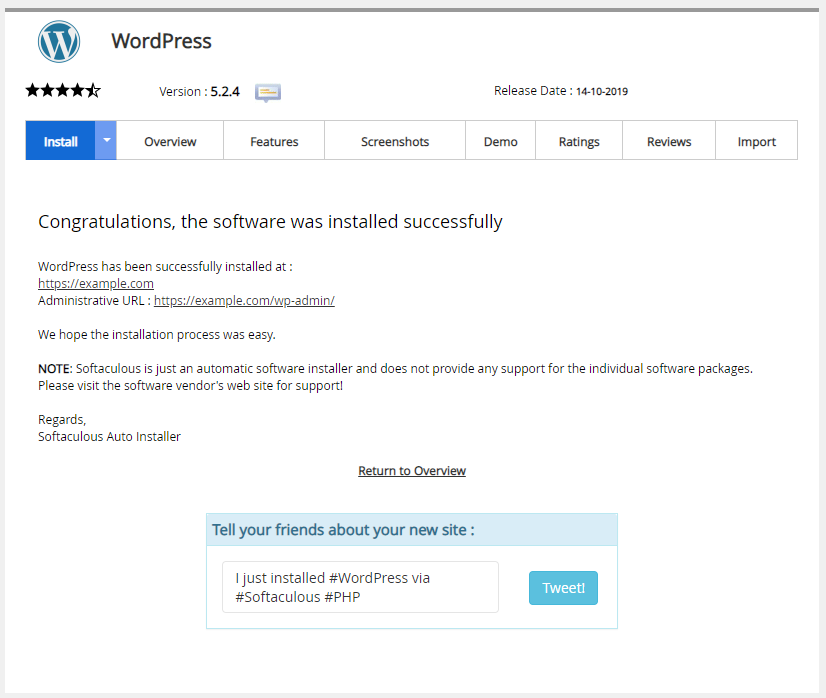Click inside the tweet message text box
Viewport: 826px width, 698px height.
pyautogui.click(x=360, y=587)
